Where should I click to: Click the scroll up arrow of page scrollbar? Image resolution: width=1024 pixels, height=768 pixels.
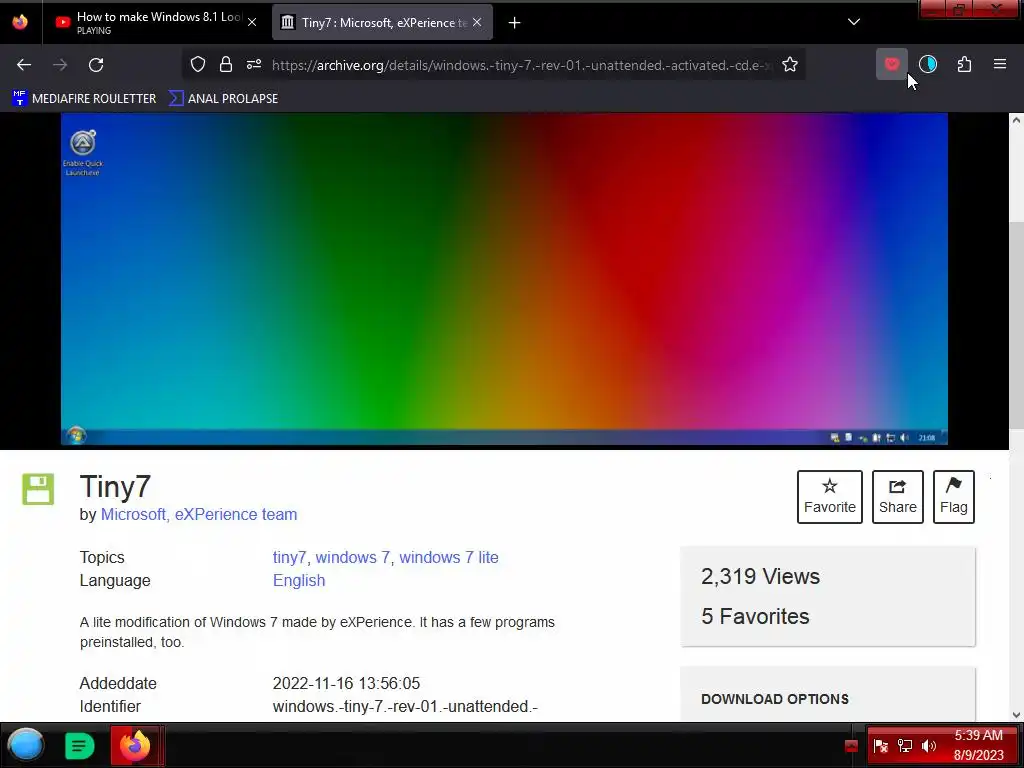pyautogui.click(x=1016, y=120)
